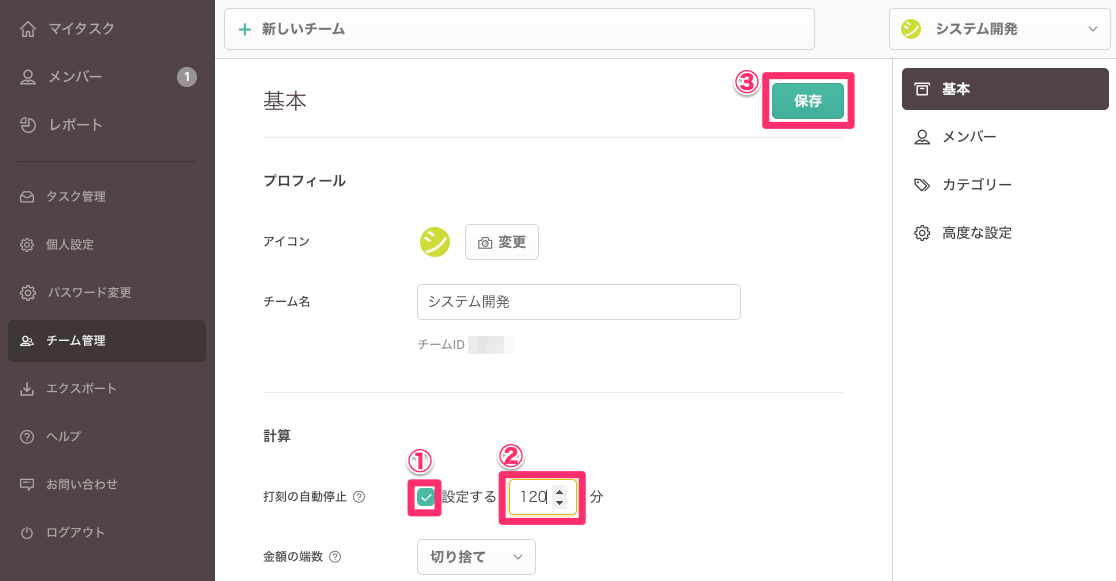This screenshot has height=581, width=1116.
Task: Open the 切り捨て rounding dropdown
Action: tap(476, 557)
